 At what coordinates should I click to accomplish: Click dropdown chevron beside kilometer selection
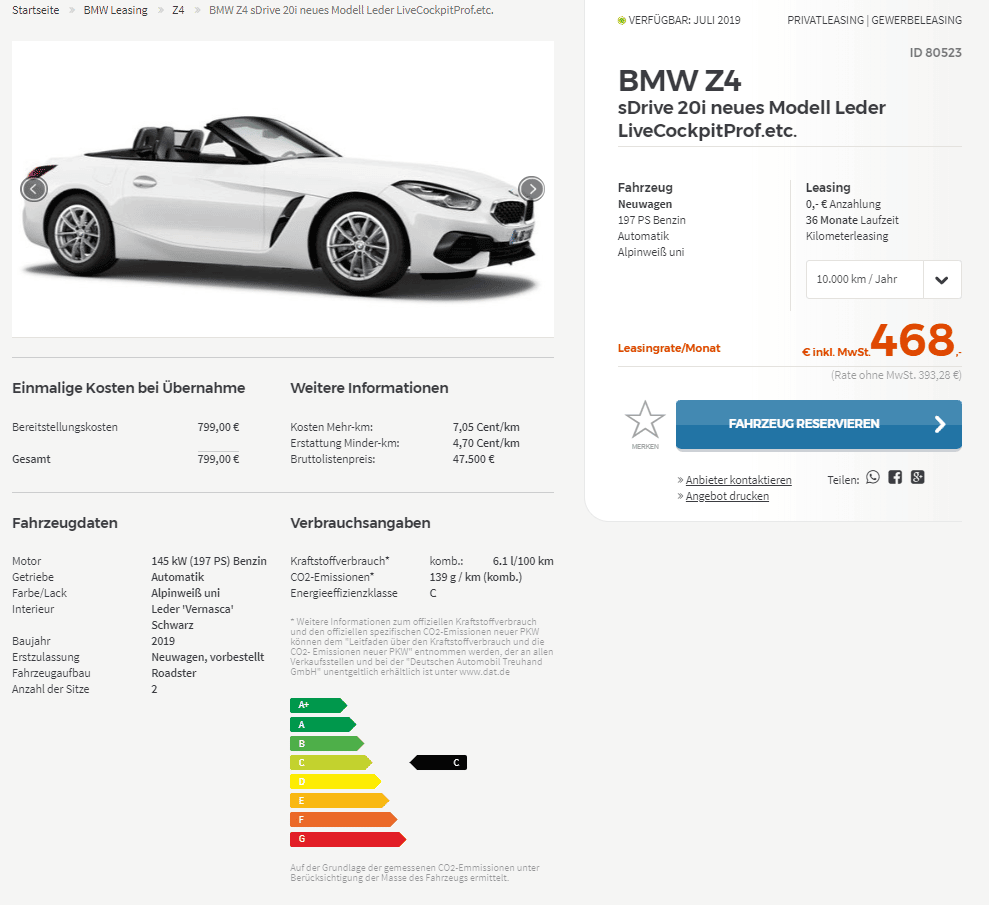[942, 280]
